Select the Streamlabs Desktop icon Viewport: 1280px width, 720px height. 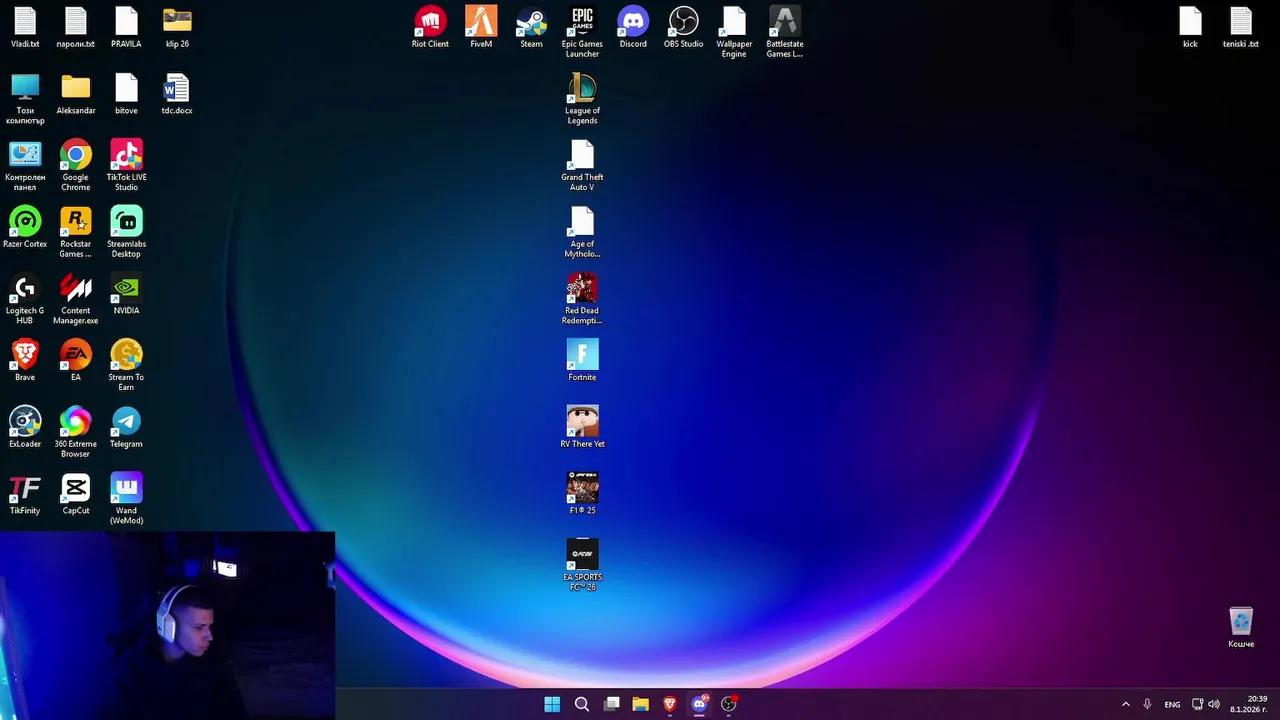[x=126, y=232]
